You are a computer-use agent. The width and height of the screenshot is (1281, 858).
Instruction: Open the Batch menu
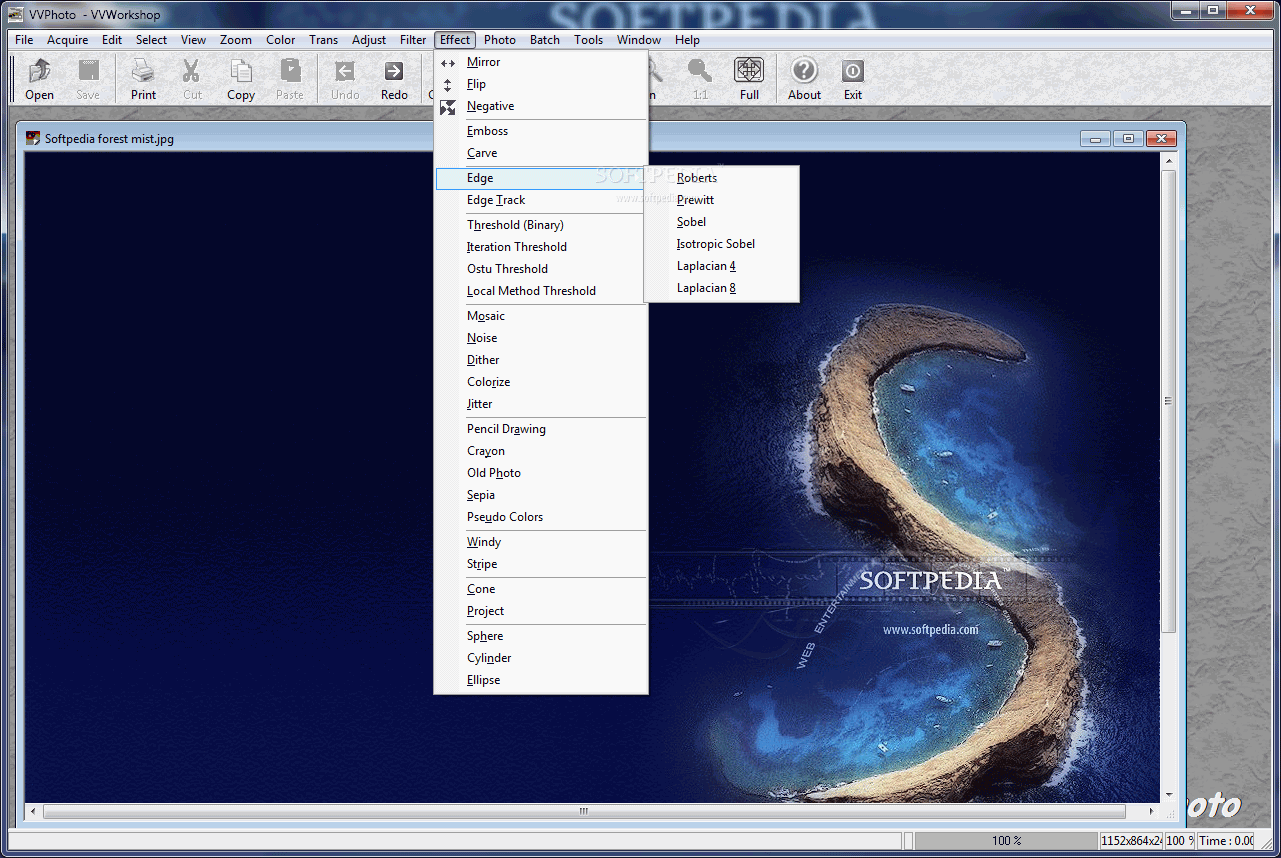(x=545, y=40)
